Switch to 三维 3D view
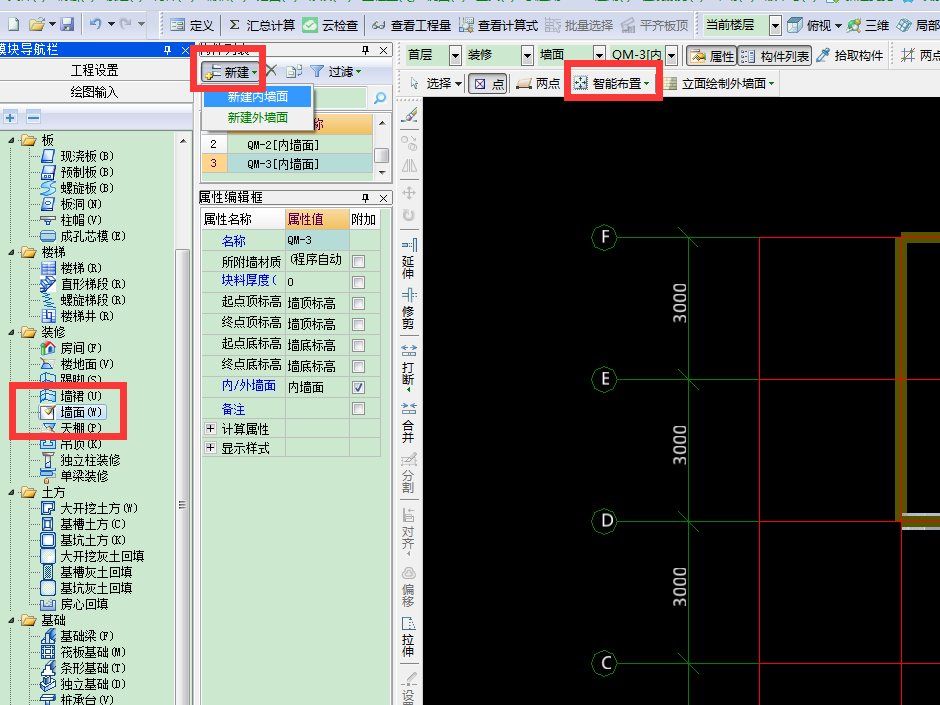This screenshot has height=705, width=940. point(868,25)
